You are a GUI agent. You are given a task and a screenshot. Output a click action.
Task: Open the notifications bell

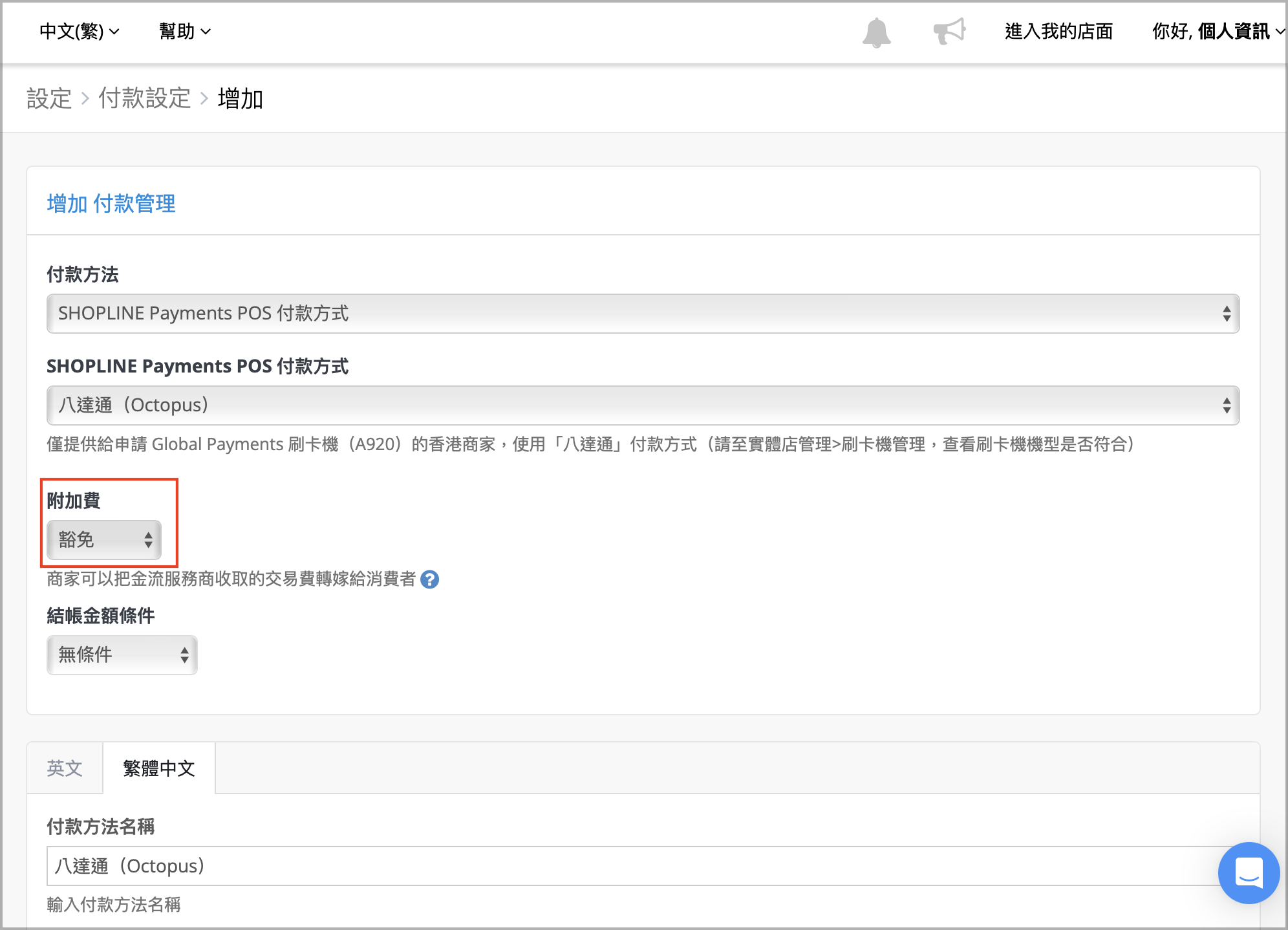pyautogui.click(x=876, y=32)
